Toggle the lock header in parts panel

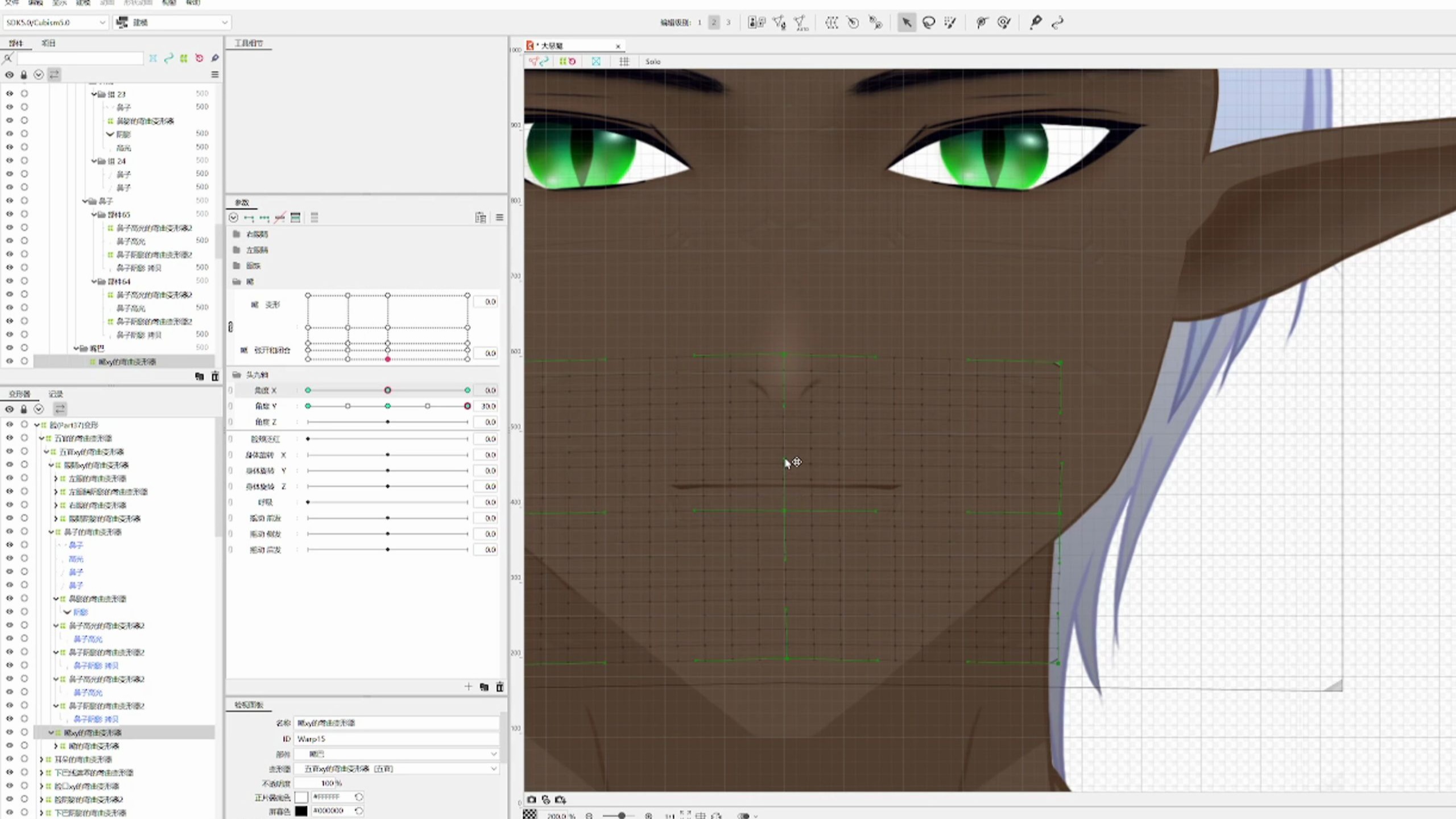click(x=23, y=75)
